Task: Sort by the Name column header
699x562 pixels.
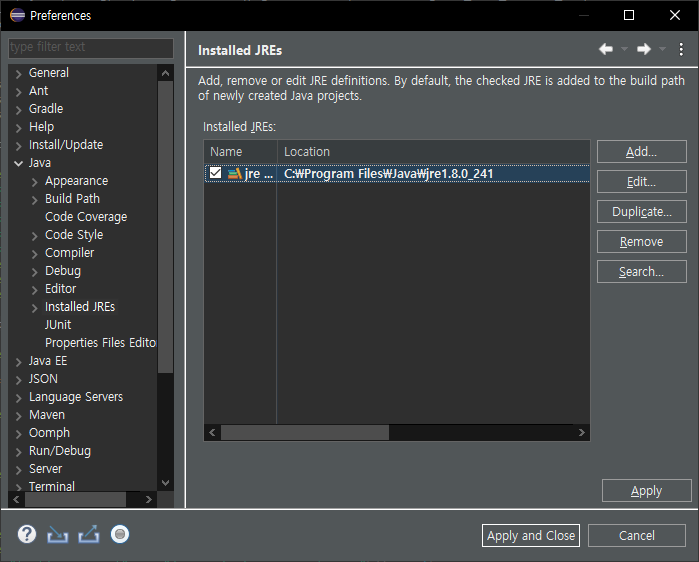Action: click(241, 152)
